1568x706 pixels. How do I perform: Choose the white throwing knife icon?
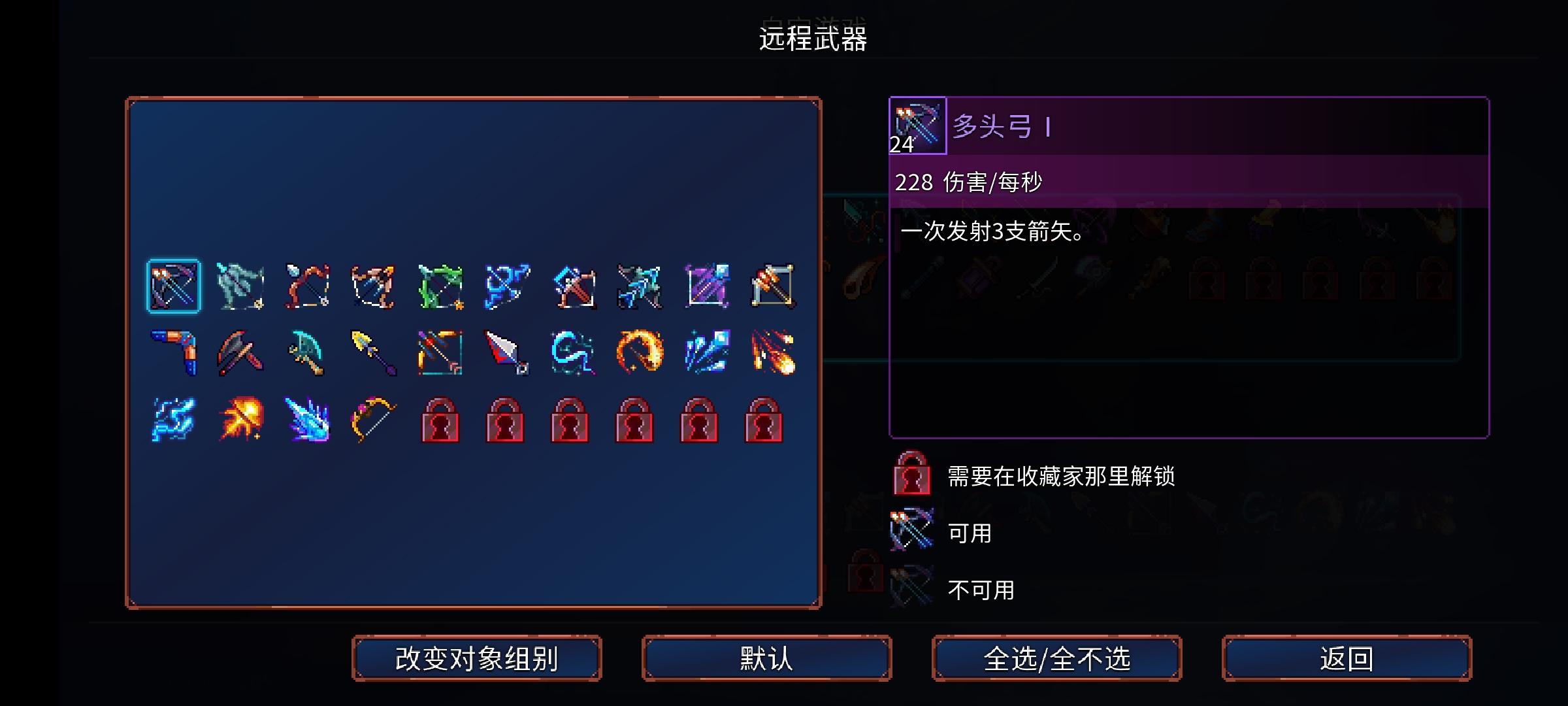[507, 353]
